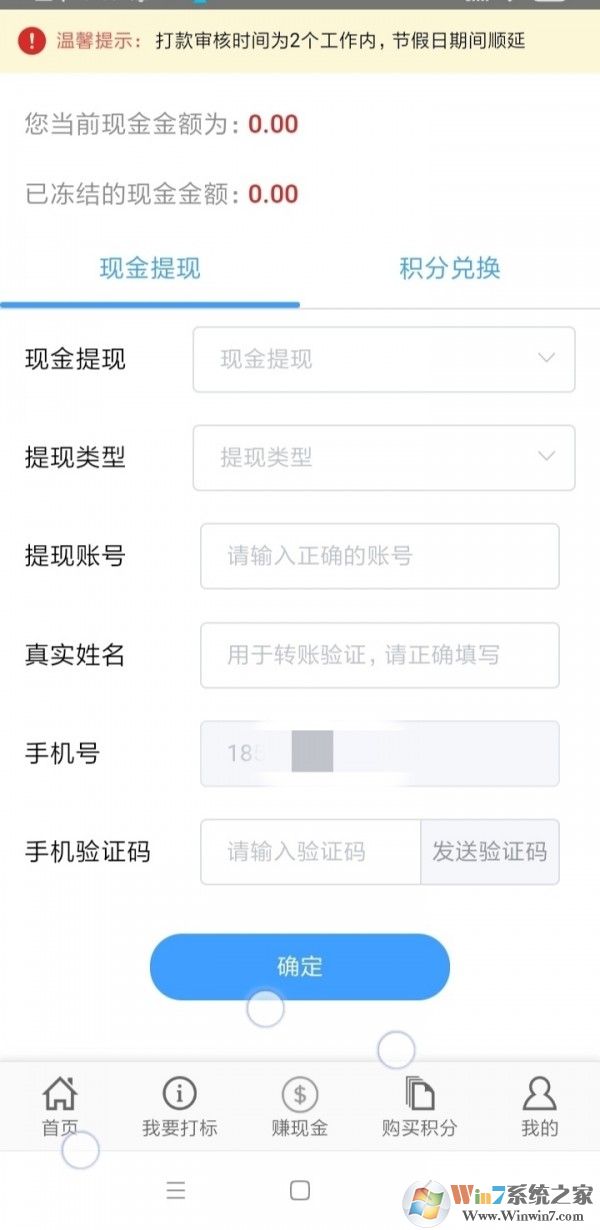
Task: Click 发送验证码 to send verification code
Action: pos(490,852)
